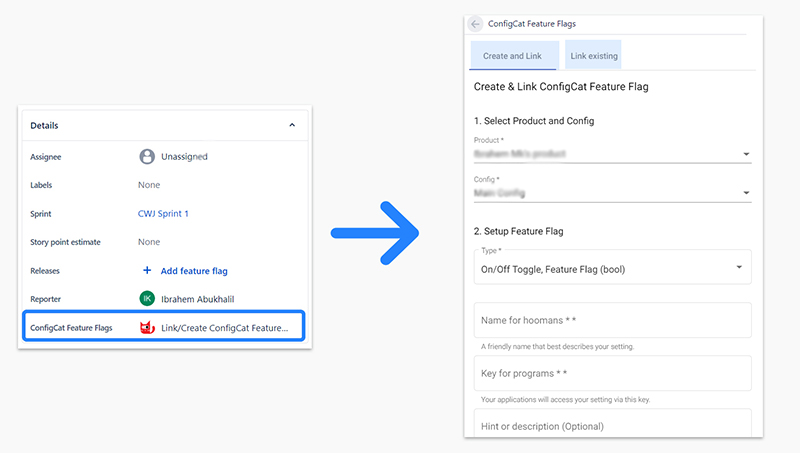Click the Story point estimate value None
Viewport: 800px width, 453px height.
[x=149, y=242]
